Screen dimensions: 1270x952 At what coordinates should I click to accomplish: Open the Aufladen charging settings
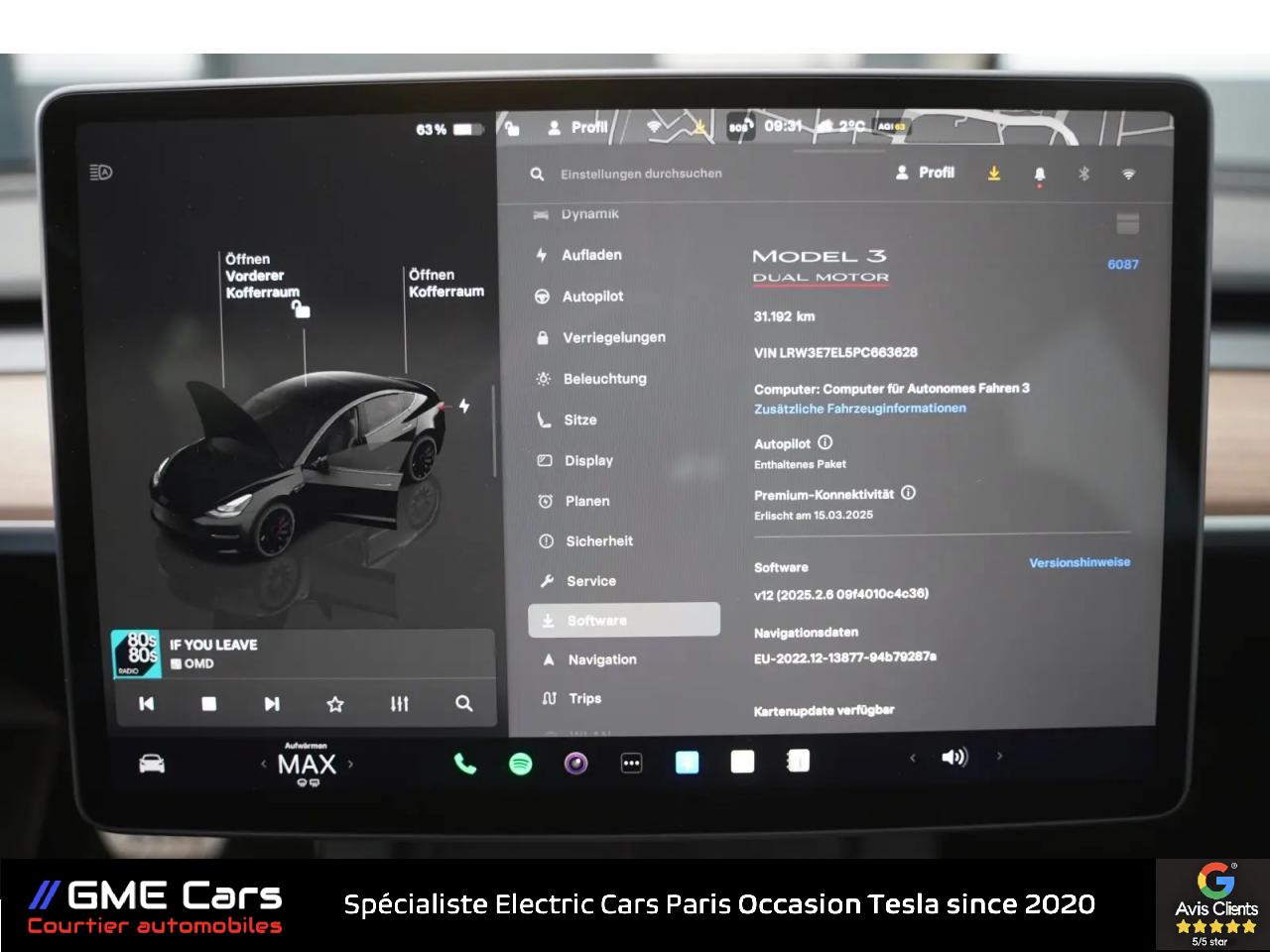pos(579,255)
